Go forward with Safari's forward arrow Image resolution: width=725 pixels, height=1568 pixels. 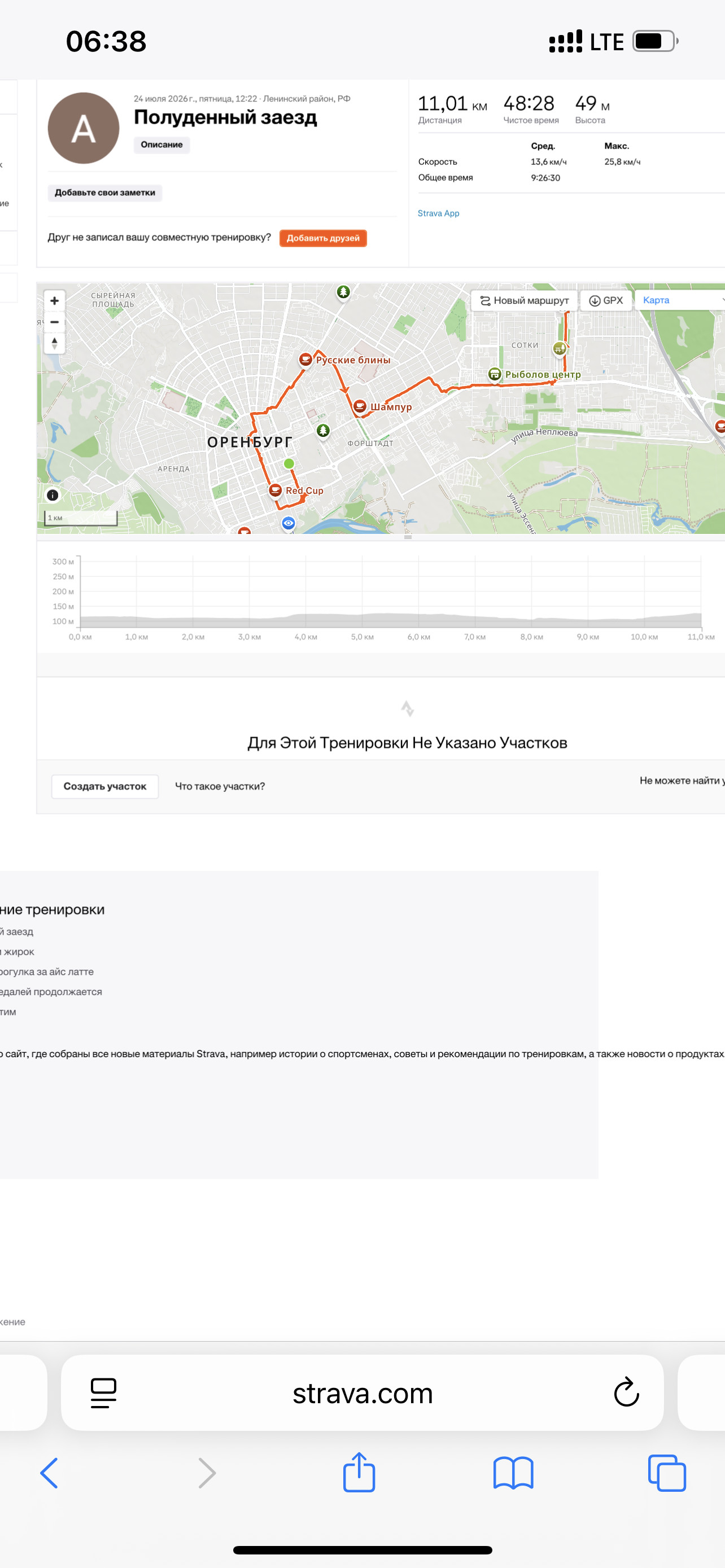coord(207,1473)
